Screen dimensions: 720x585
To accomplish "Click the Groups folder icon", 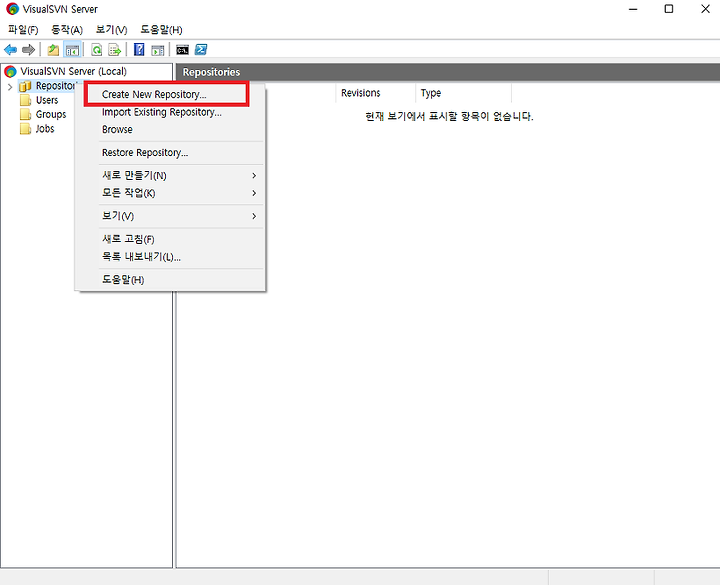I will tap(26, 114).
